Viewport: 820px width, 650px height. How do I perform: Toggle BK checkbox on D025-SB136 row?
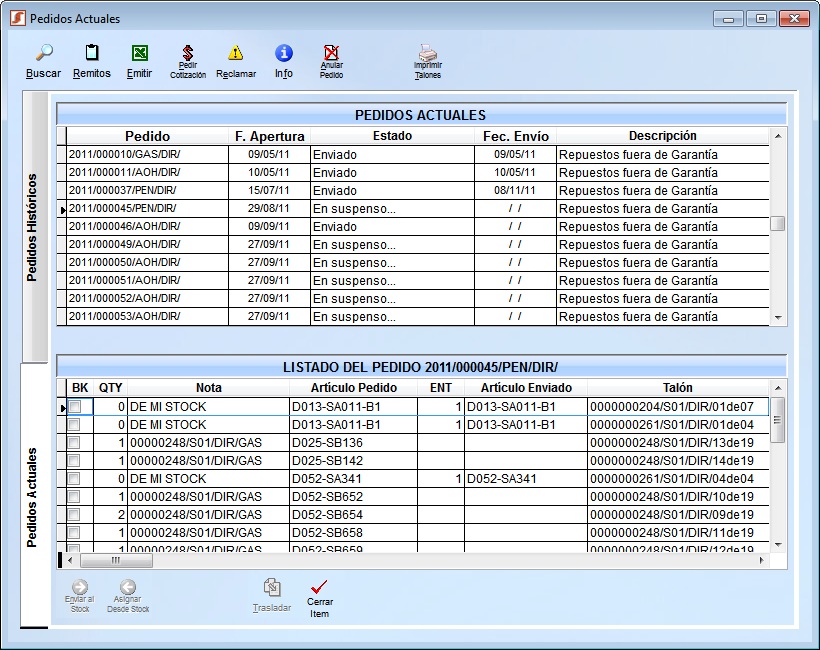coord(75,443)
